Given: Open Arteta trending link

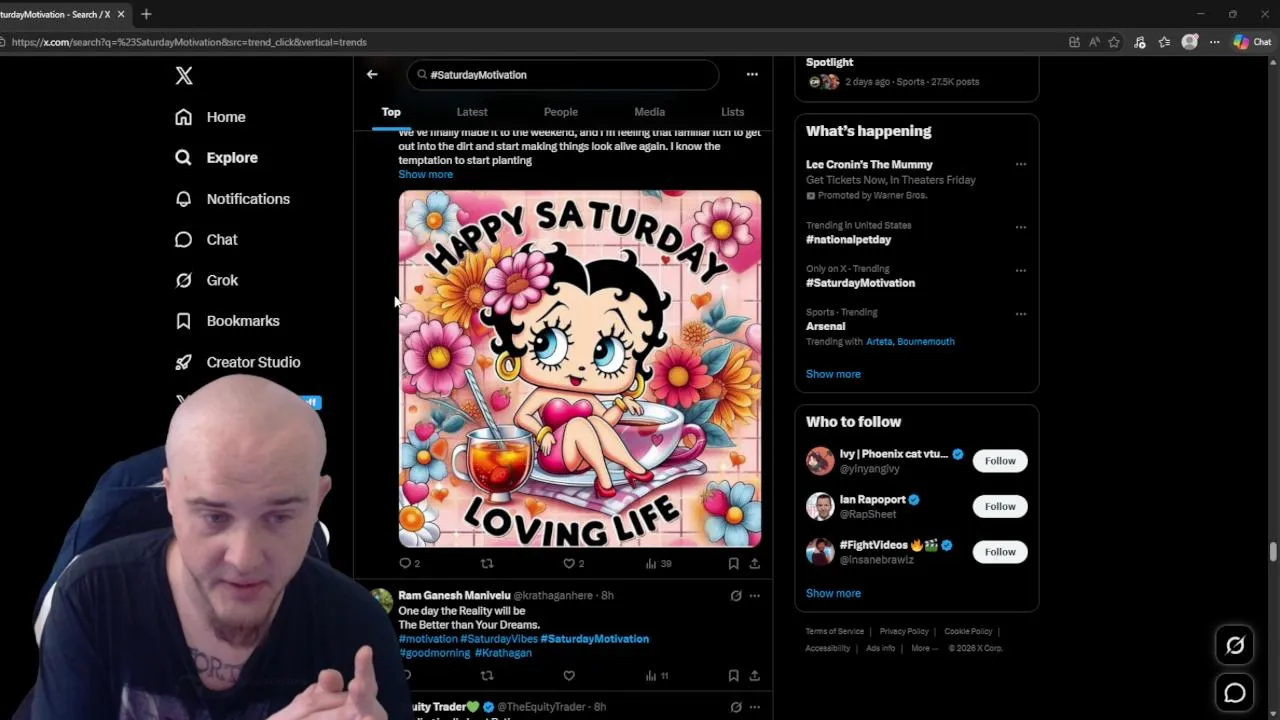Looking at the screenshot, I should coord(879,342).
